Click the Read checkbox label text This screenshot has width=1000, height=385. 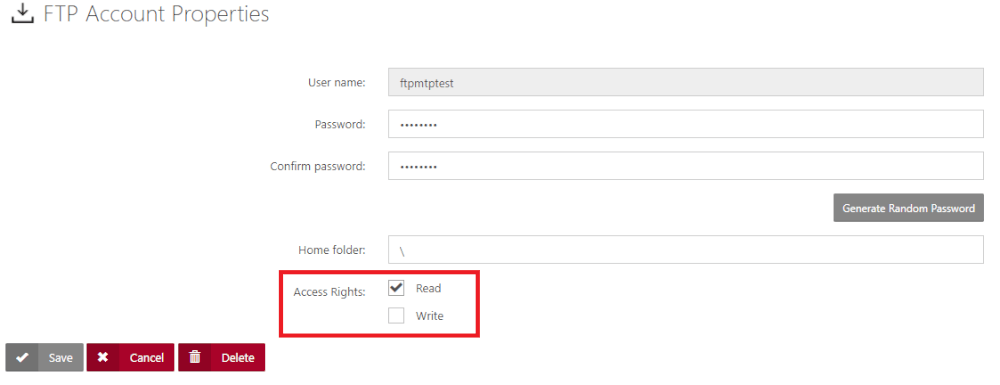pos(428,288)
